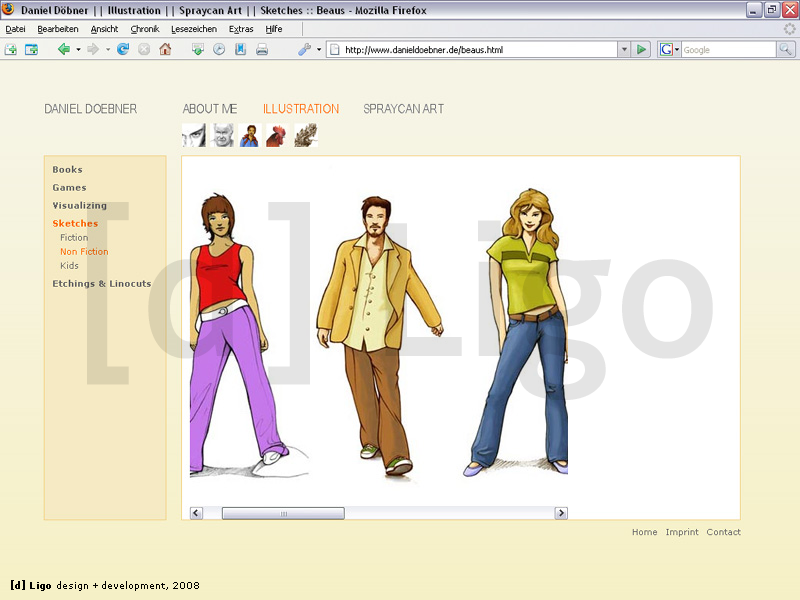Open the Non Fiction sub-category
Viewport: 800px width, 600px height.
[x=84, y=252]
